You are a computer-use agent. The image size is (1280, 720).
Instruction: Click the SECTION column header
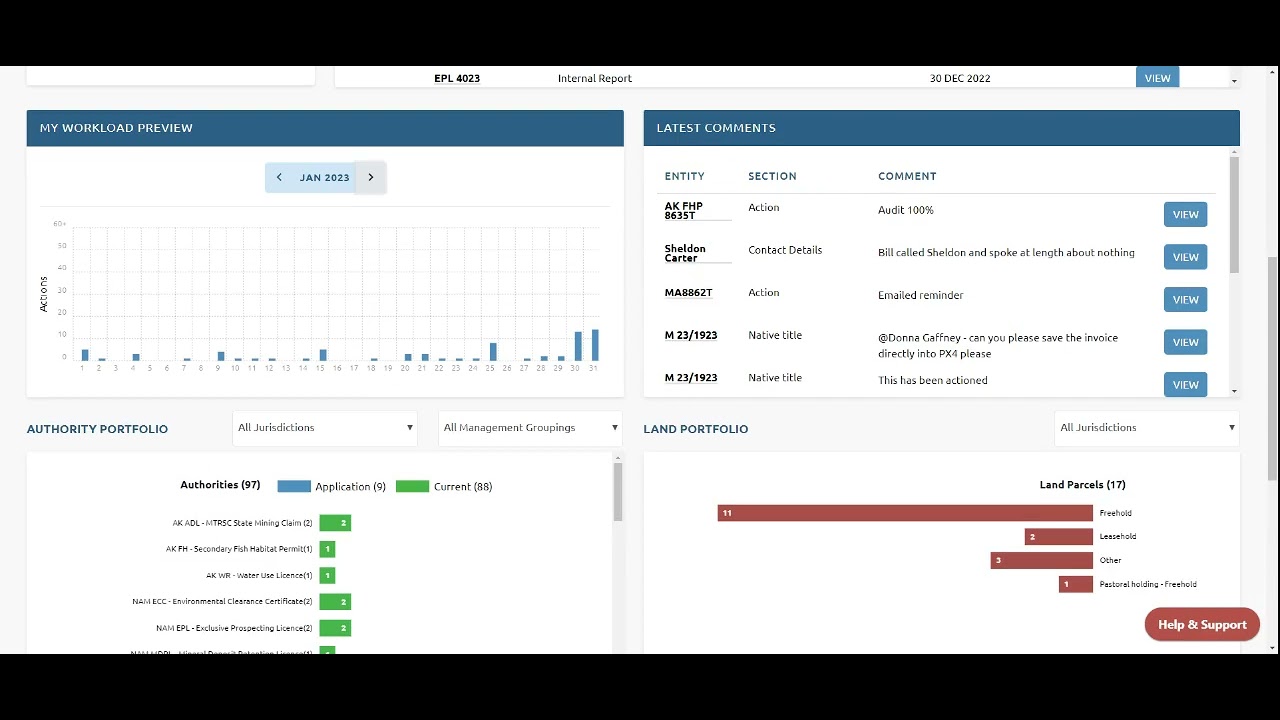tap(772, 176)
